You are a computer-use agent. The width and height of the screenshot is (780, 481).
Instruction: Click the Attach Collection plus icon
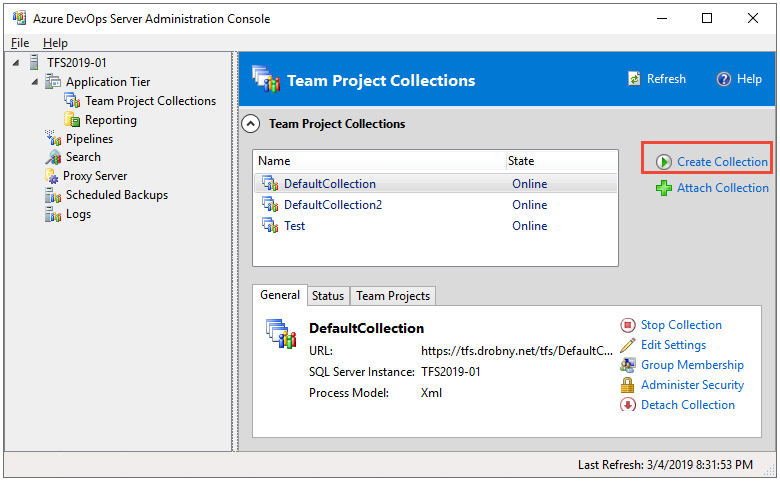point(664,188)
